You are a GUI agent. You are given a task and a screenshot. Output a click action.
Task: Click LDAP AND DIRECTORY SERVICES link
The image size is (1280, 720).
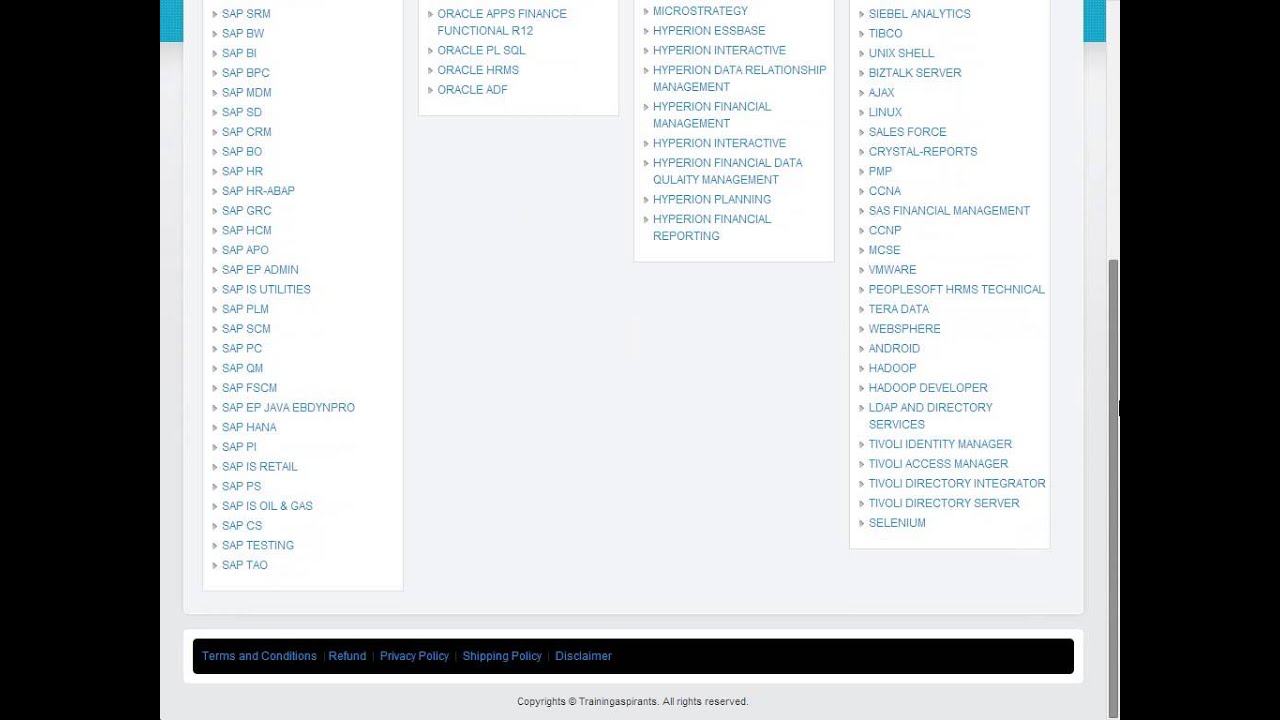pos(930,416)
